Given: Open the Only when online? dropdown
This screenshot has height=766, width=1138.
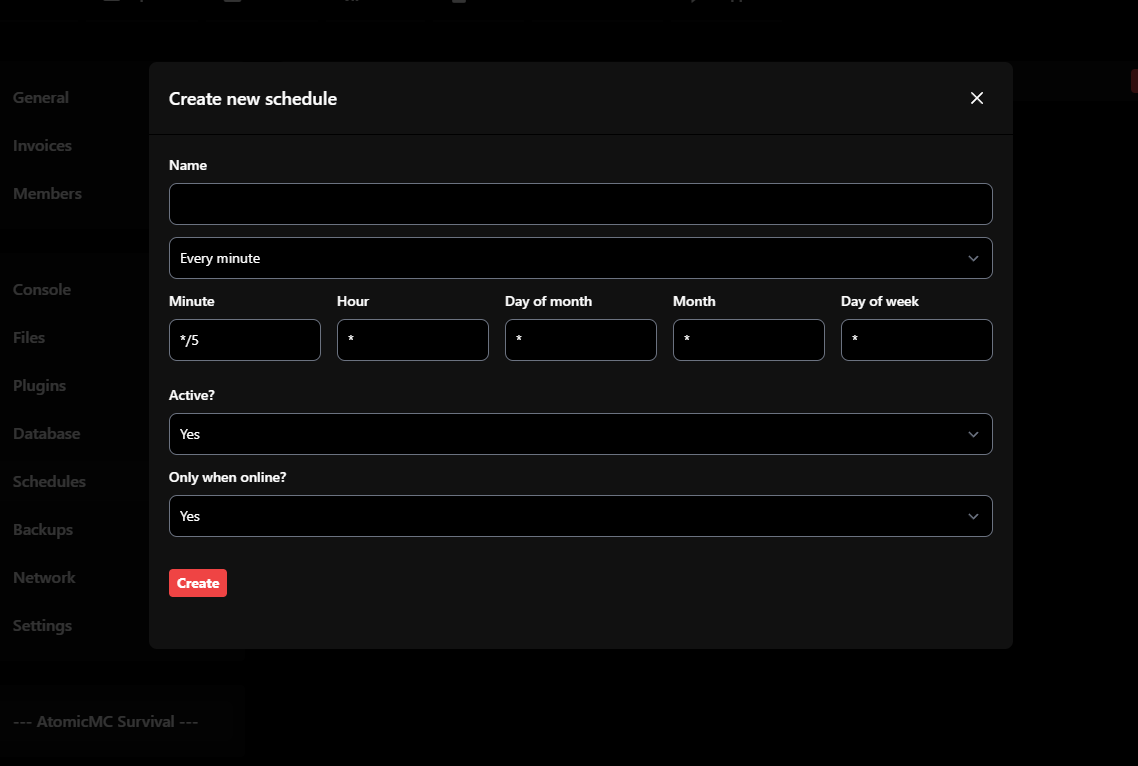Looking at the screenshot, I should tap(580, 516).
